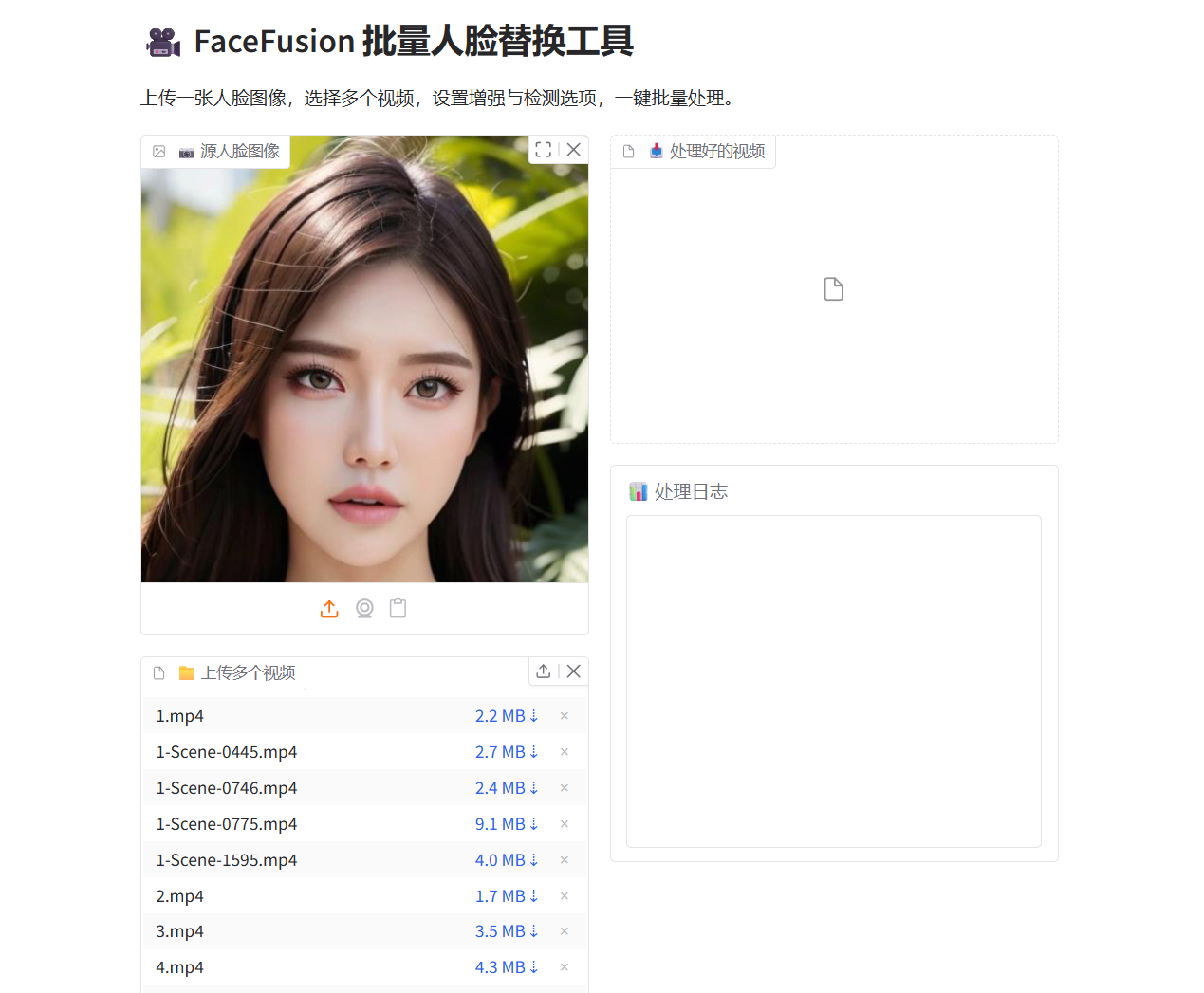Remove 4.mp4 from the file list
Viewport: 1204px width, 993px height.
click(x=565, y=967)
